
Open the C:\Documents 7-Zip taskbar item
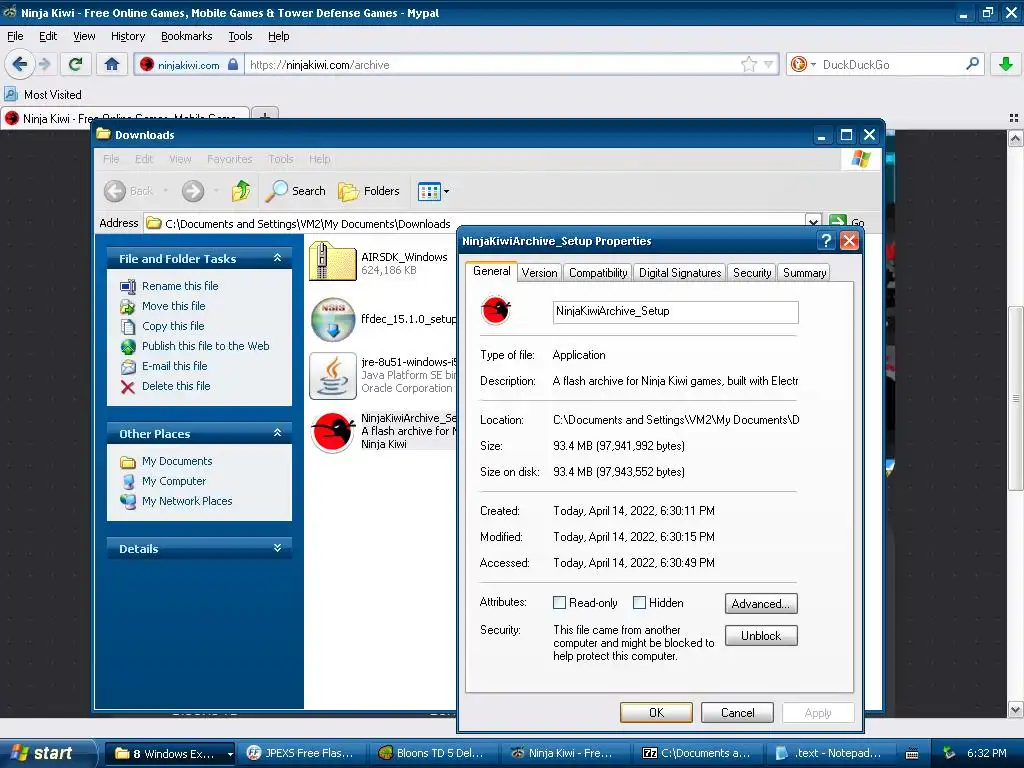[x=697, y=754]
